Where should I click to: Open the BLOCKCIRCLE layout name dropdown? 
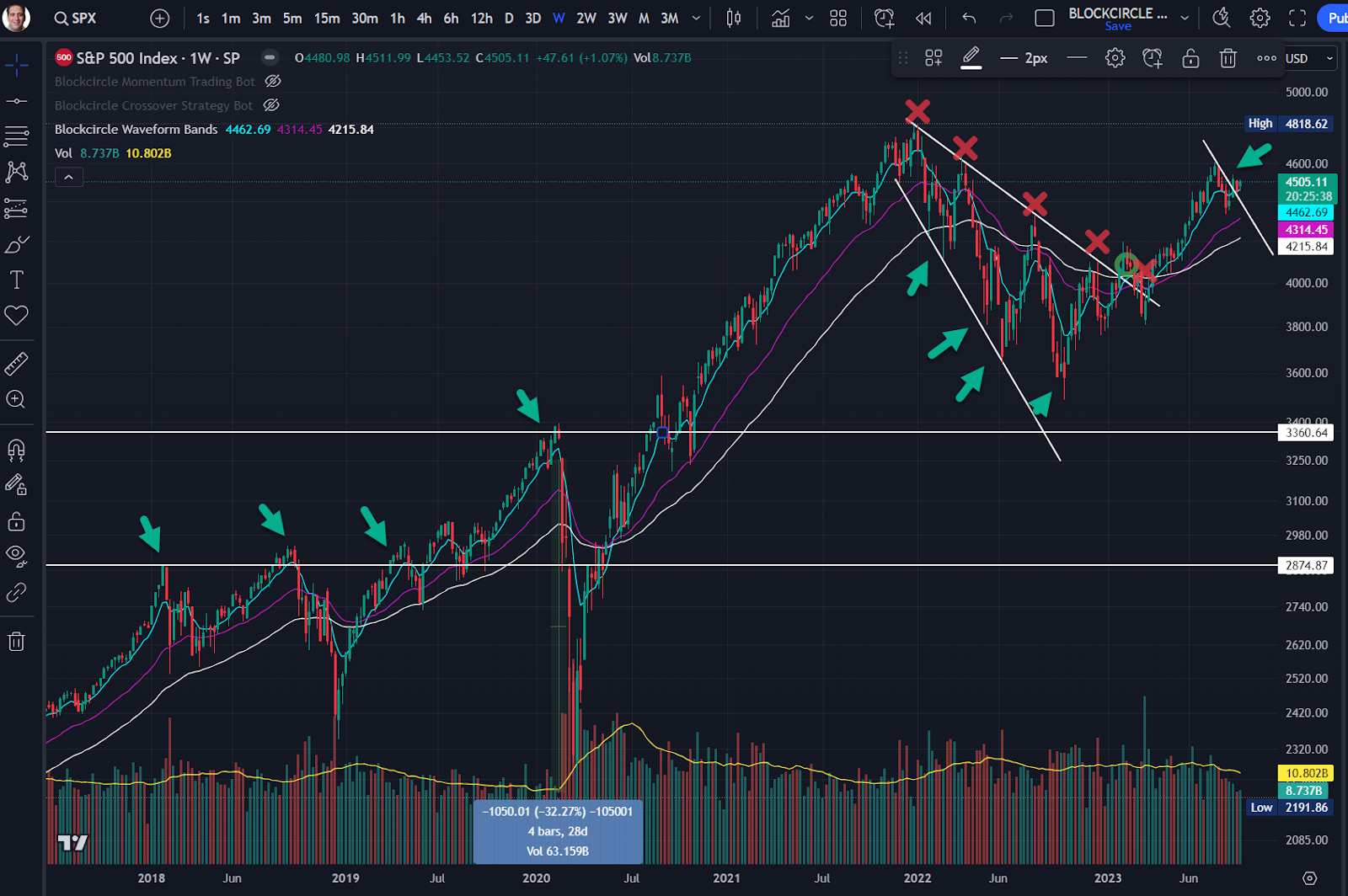pyautogui.click(x=1185, y=18)
